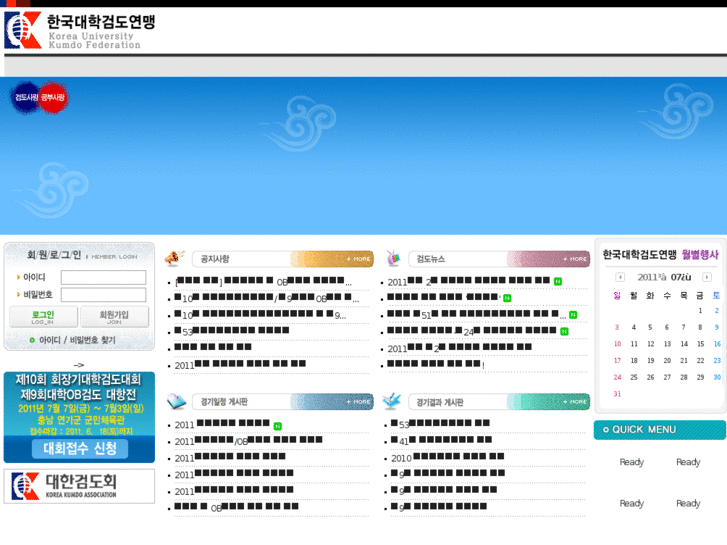Open the 대한검도회 Korea Kumdo Association banner

(x=79, y=486)
